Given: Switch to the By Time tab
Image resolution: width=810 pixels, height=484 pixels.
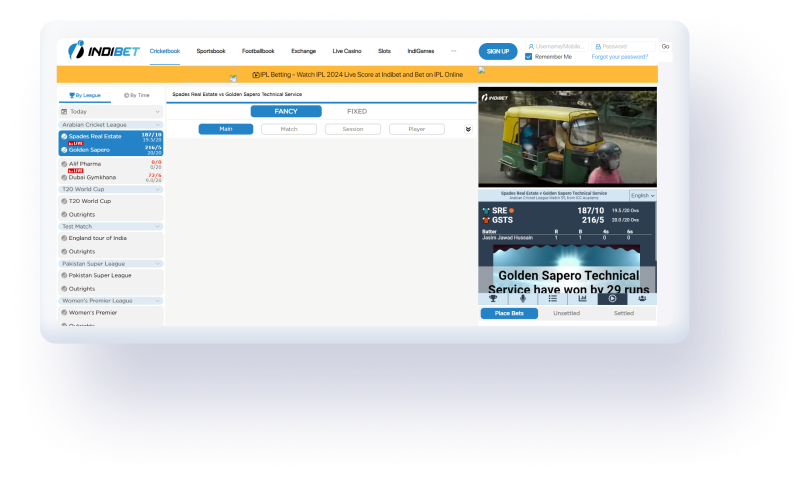Looking at the screenshot, I should (x=137, y=95).
